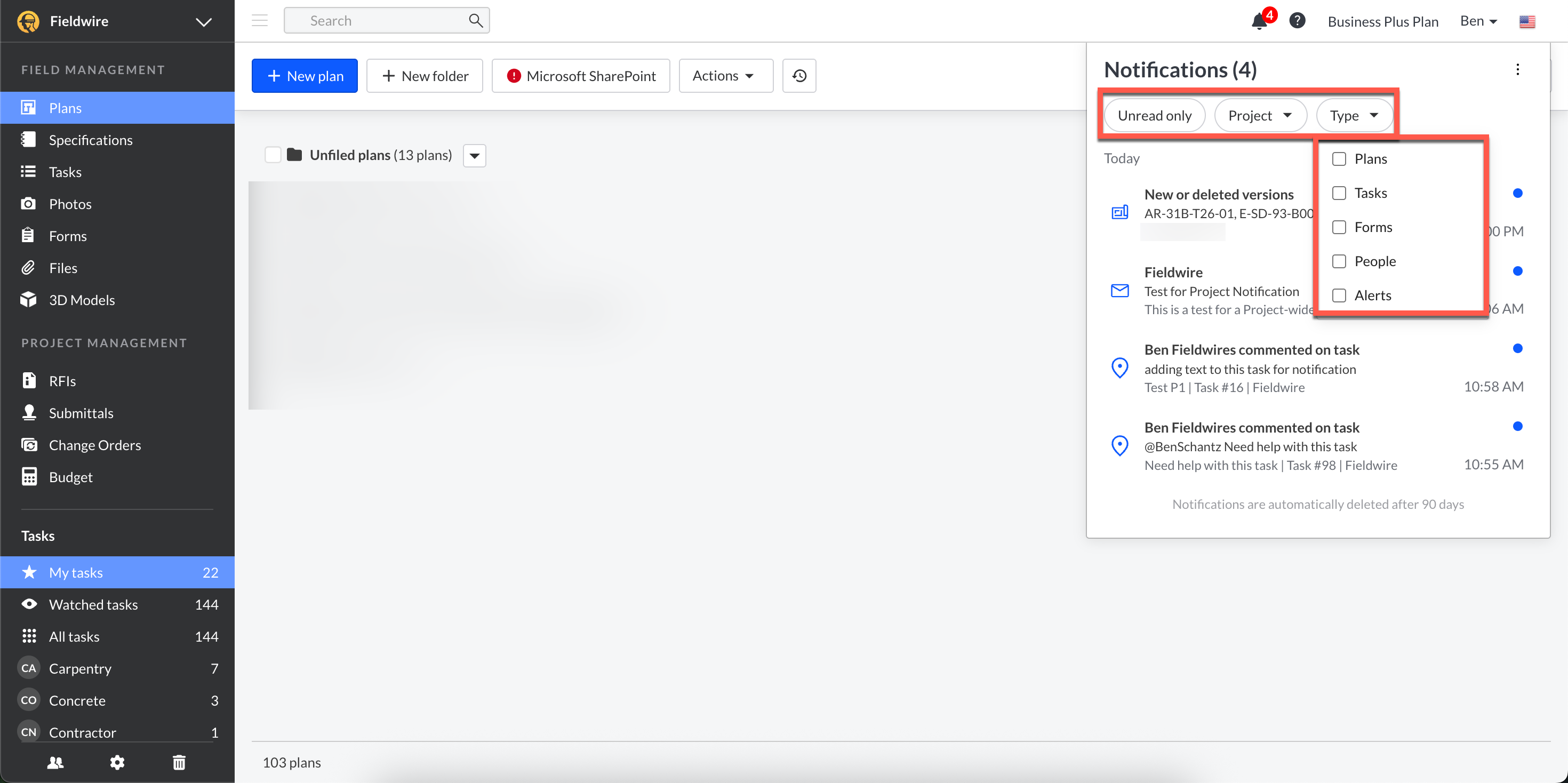1568x783 pixels.
Task: Select the US flag language icon
Action: pos(1526,22)
